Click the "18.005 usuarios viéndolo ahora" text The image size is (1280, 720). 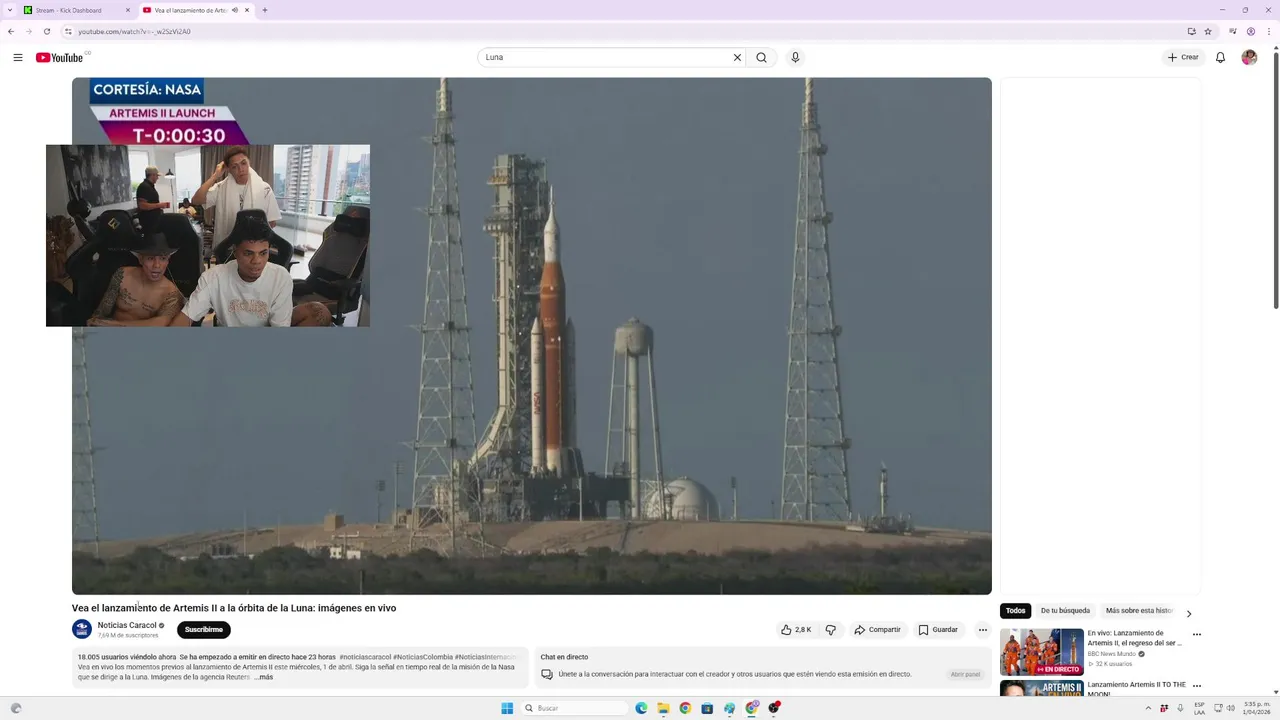click(x=127, y=657)
